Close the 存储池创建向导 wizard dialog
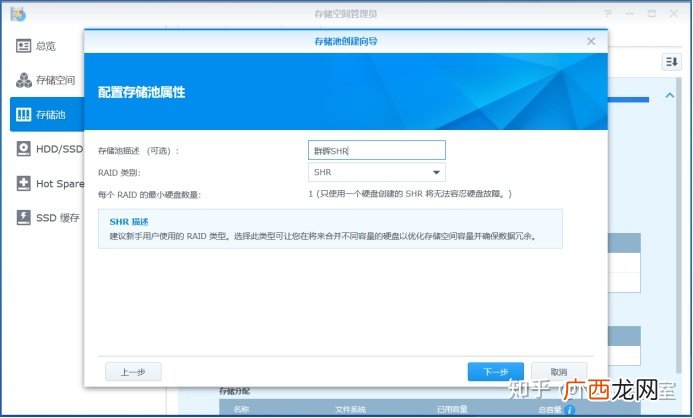The width and height of the screenshot is (693, 418). pyautogui.click(x=591, y=41)
